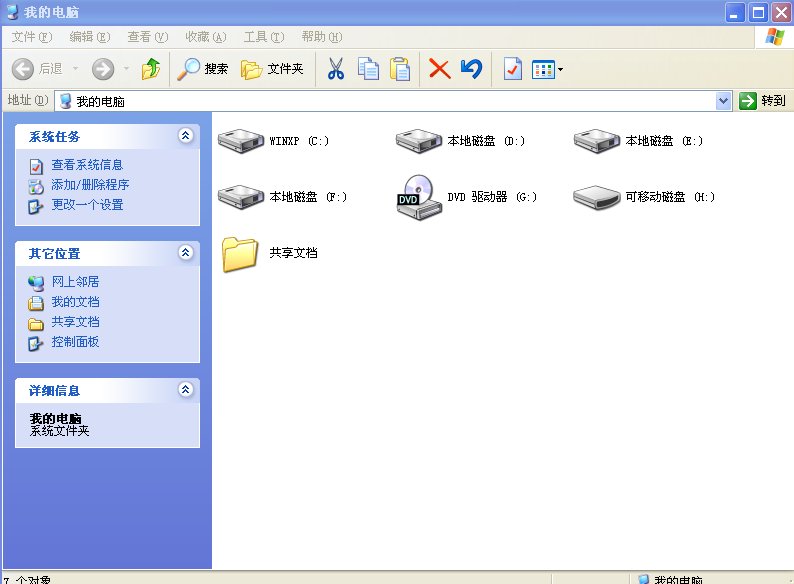Click the Forward green arrow button
794x584 pixels.
[x=103, y=69]
